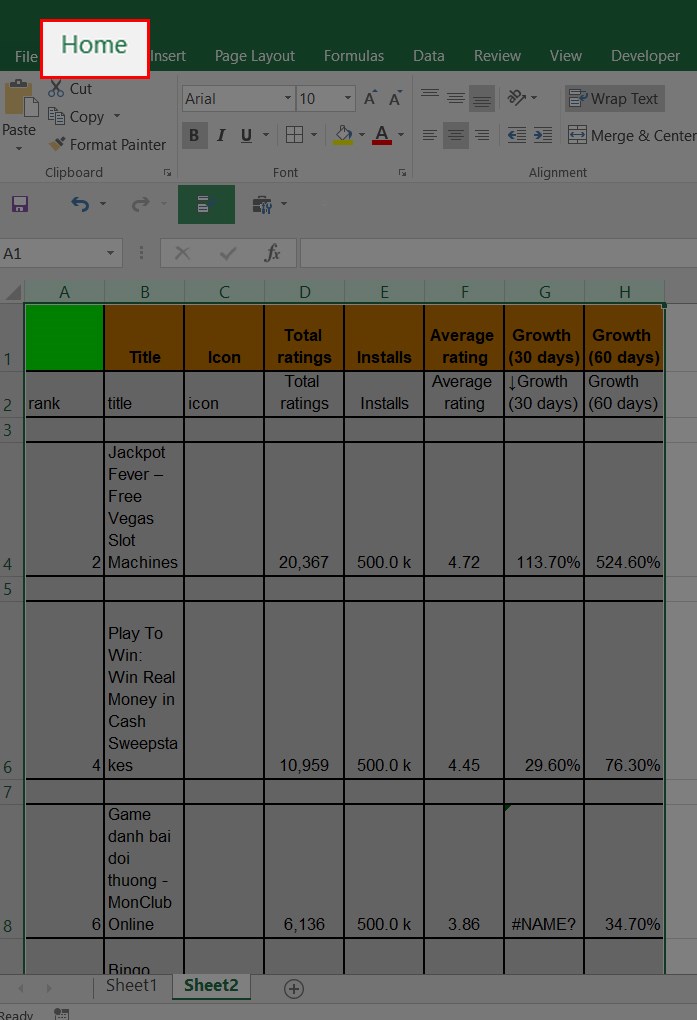Toggle Italic formatting button

point(221,135)
